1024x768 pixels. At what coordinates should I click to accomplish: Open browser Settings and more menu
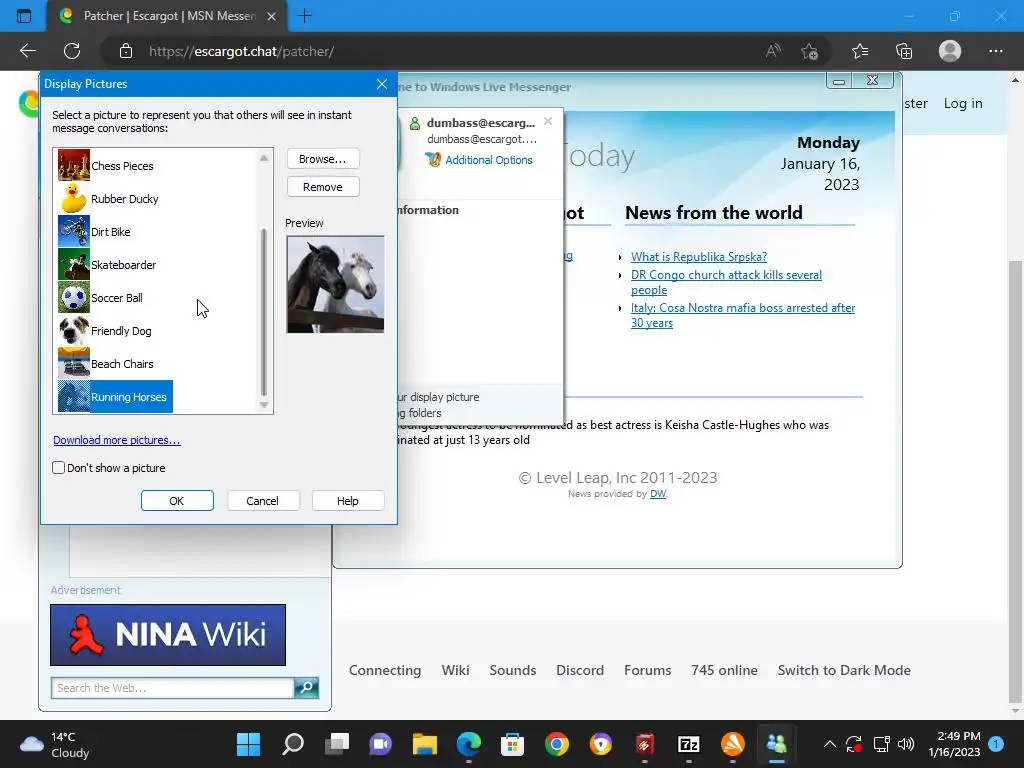tap(995, 51)
